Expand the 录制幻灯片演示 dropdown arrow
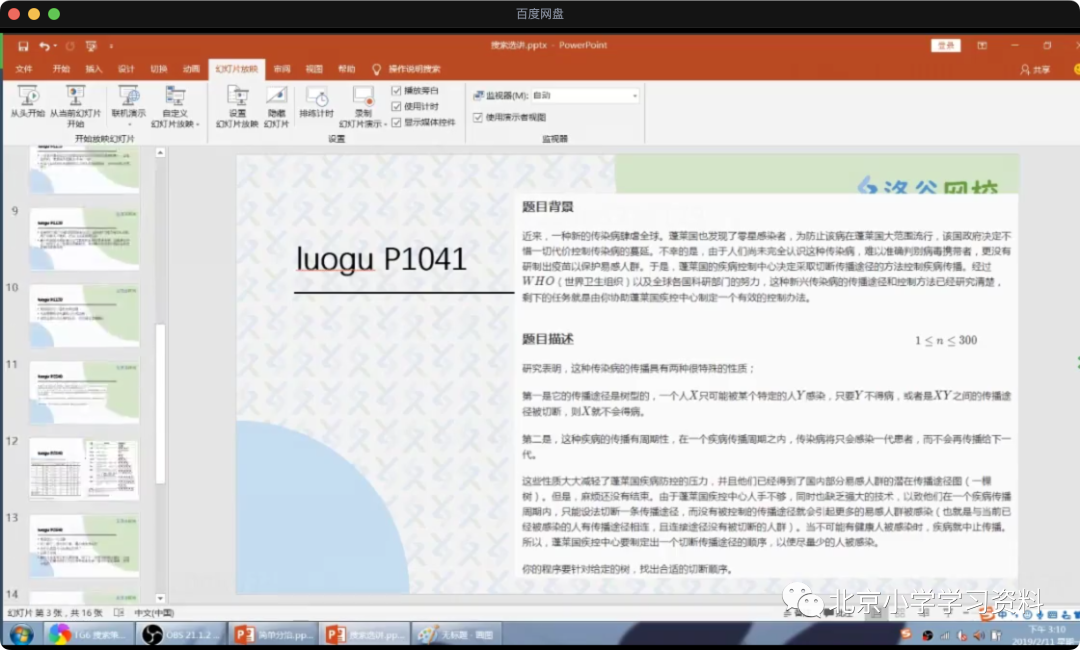 (x=385, y=125)
